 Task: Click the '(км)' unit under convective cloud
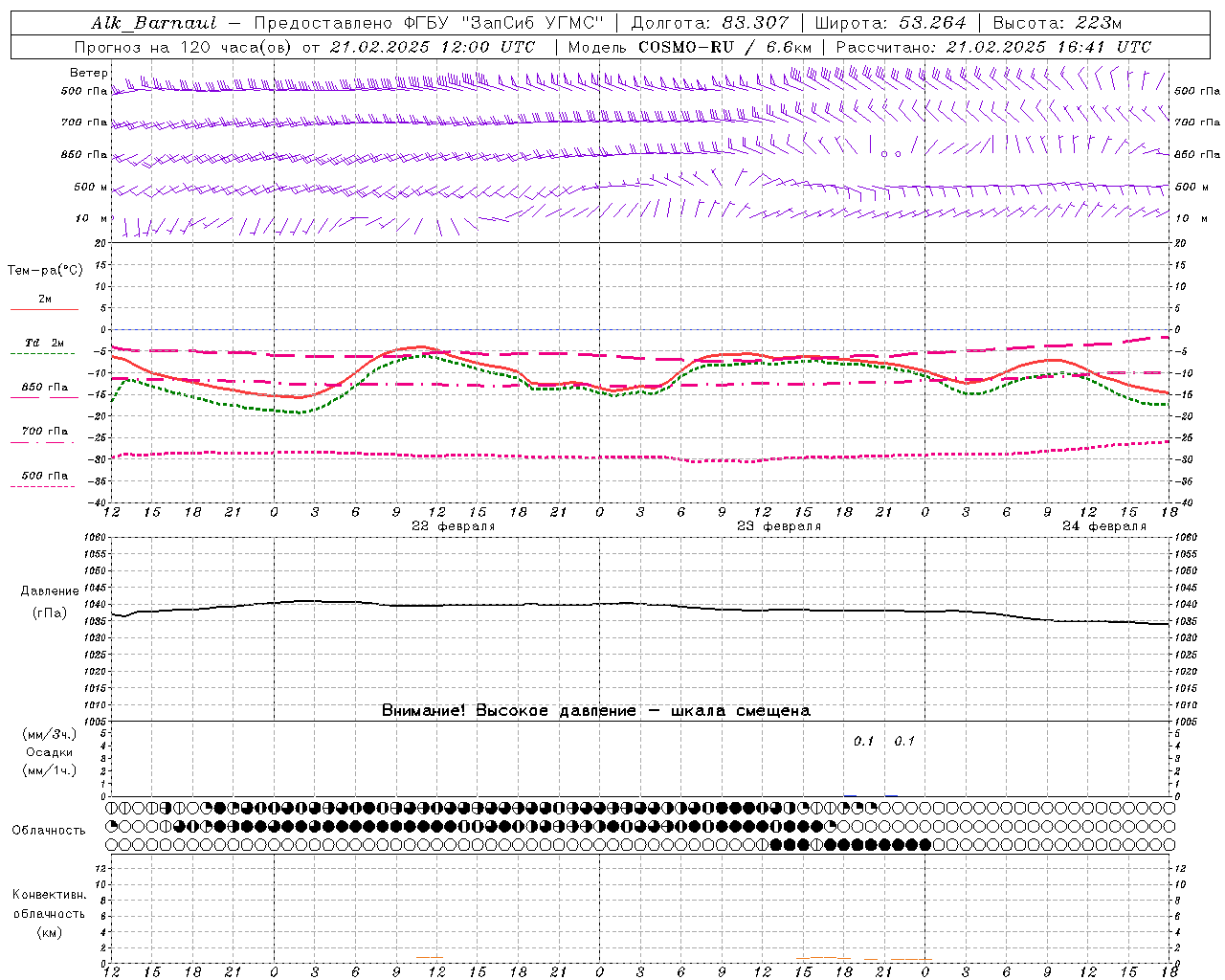click(50, 932)
